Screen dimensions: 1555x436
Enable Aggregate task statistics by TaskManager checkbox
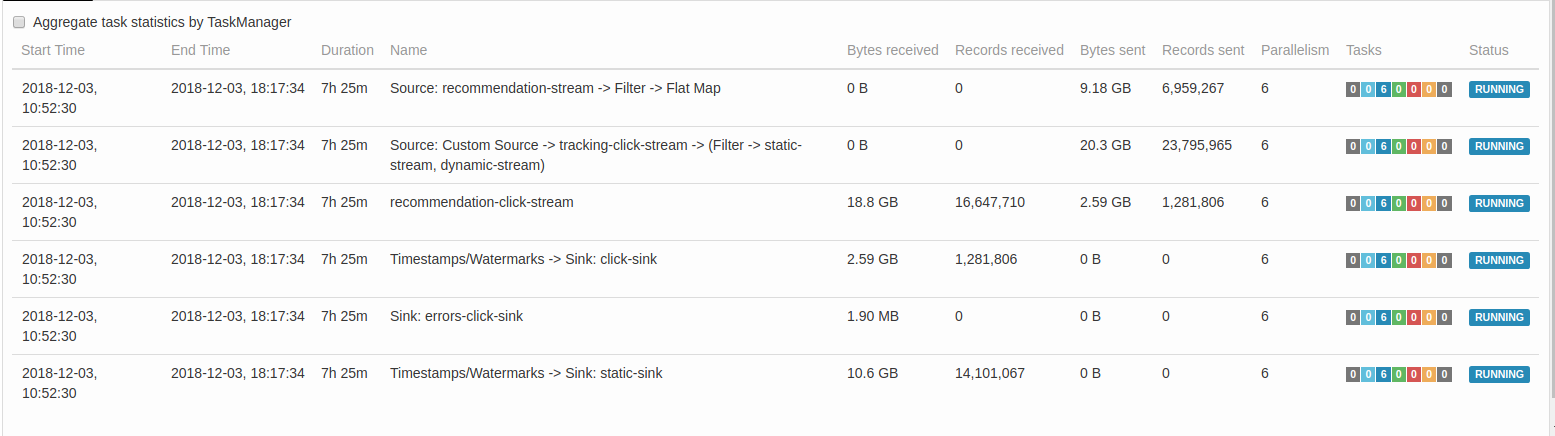coord(19,22)
